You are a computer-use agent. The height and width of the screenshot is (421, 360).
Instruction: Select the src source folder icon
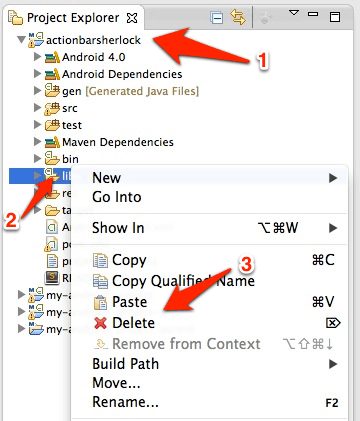tap(52, 108)
